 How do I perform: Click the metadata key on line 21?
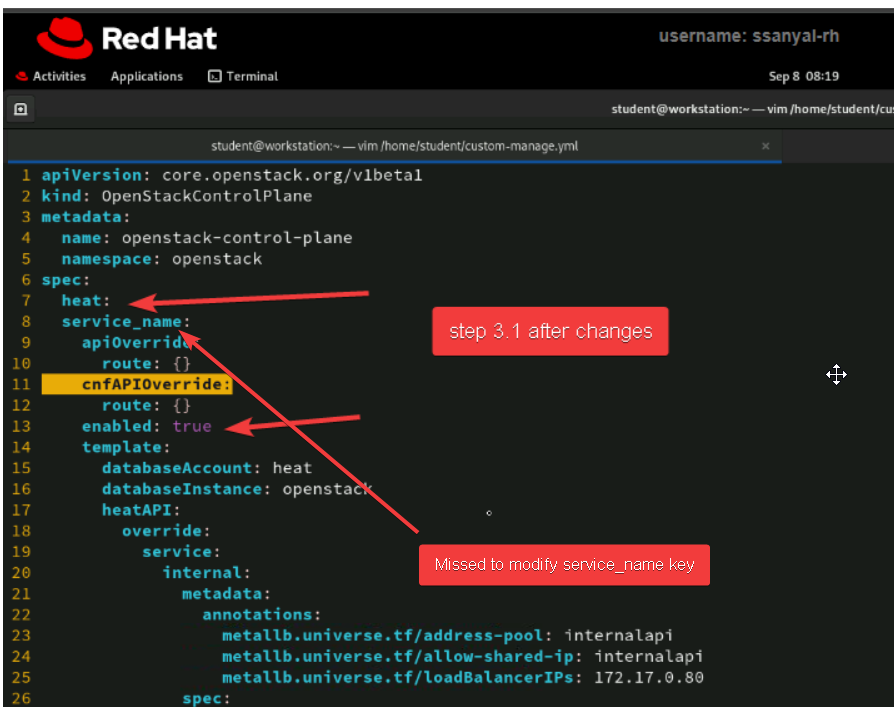(x=222, y=594)
